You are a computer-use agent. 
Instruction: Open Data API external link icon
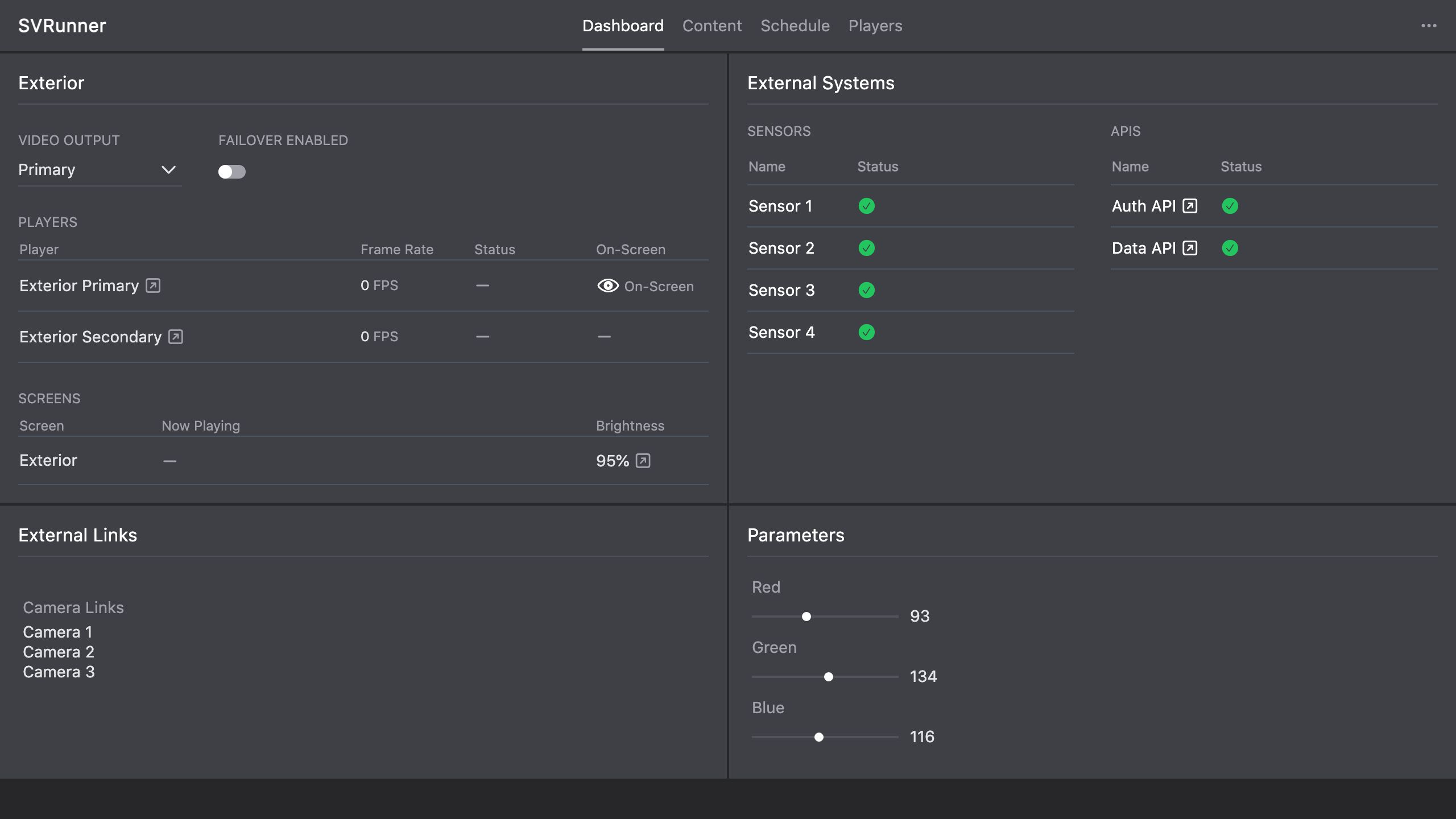pos(1189,248)
